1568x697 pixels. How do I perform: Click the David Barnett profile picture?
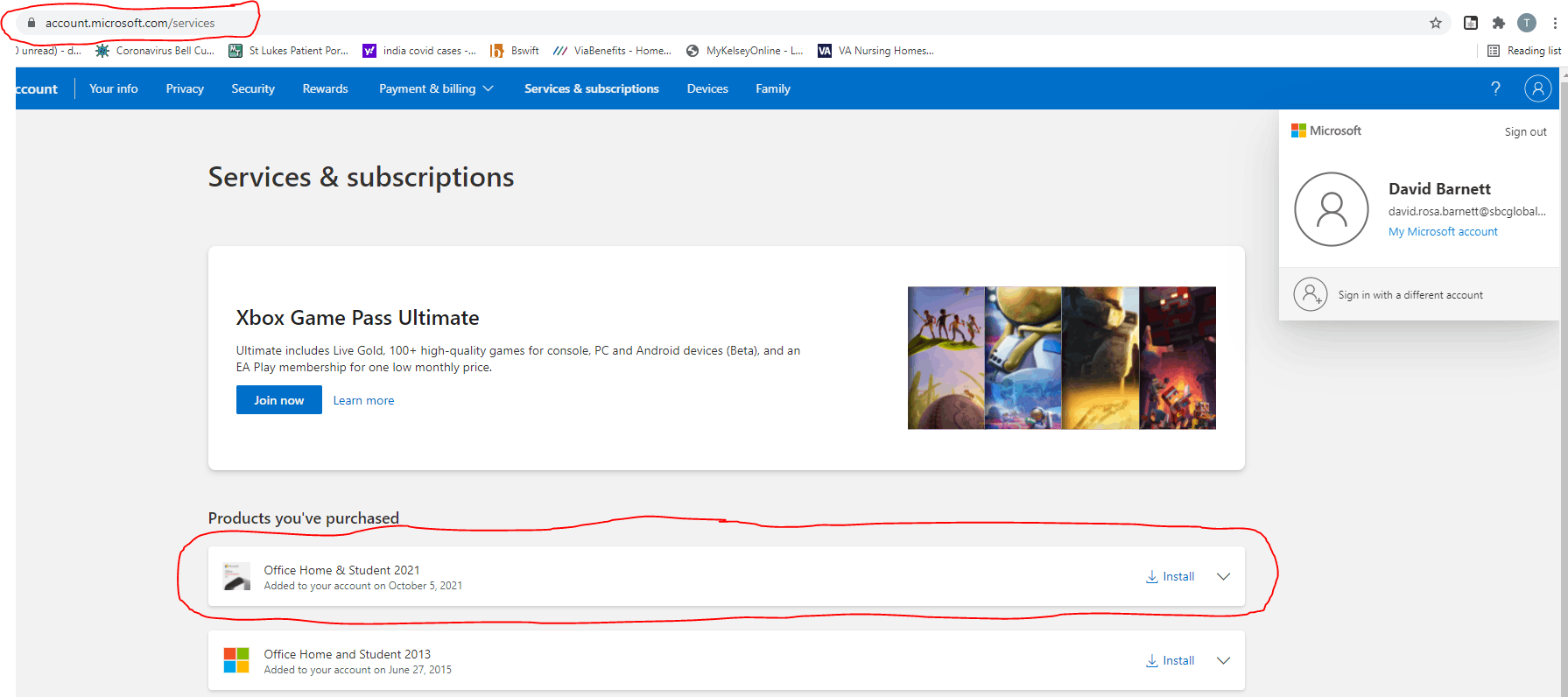(x=1332, y=209)
